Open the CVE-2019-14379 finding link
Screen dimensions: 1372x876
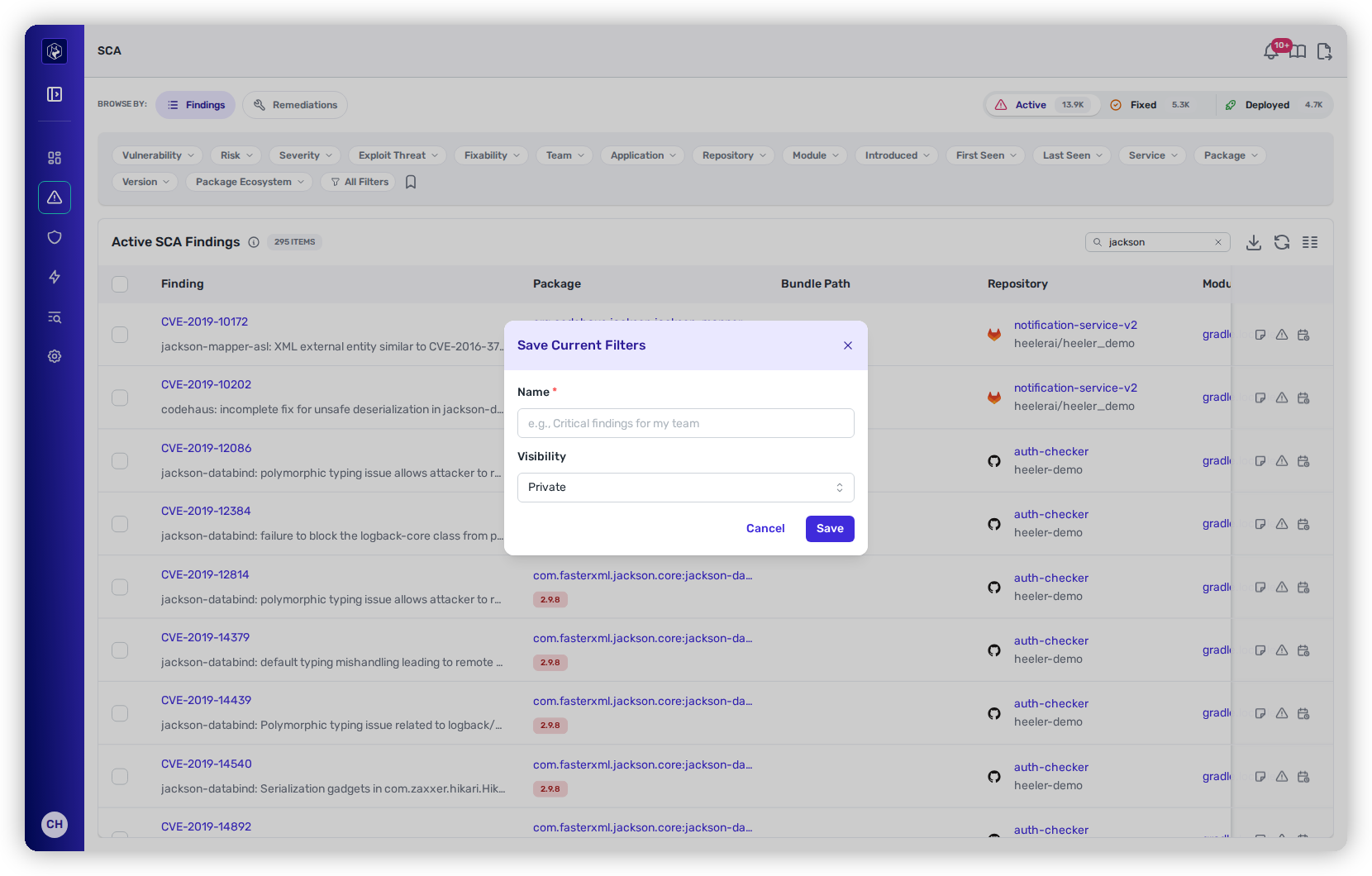[205, 637]
